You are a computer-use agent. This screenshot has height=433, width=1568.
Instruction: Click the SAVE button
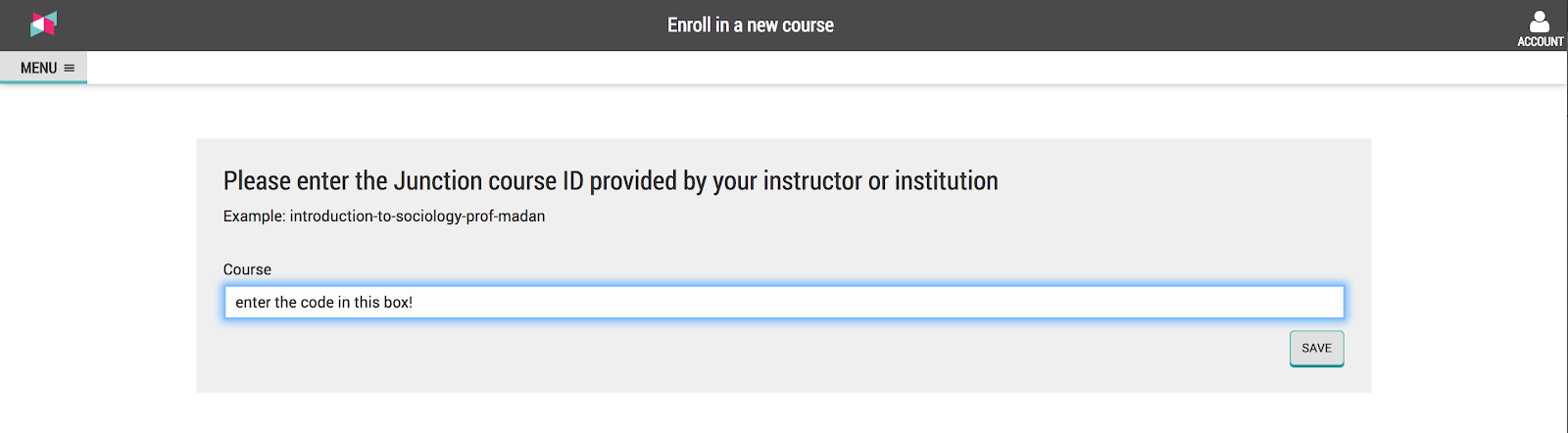[x=1316, y=349]
